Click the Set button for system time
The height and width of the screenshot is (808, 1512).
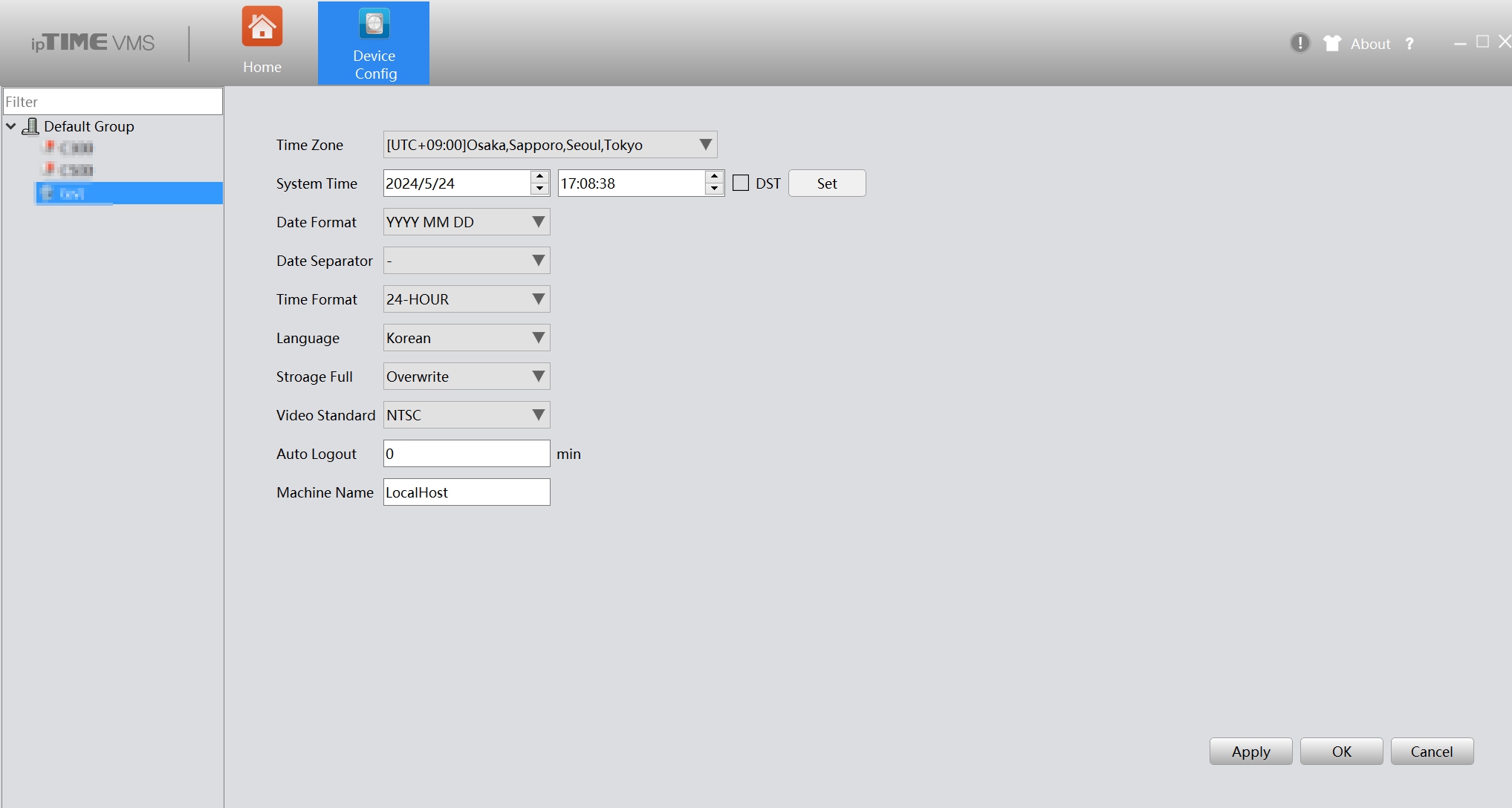(827, 183)
